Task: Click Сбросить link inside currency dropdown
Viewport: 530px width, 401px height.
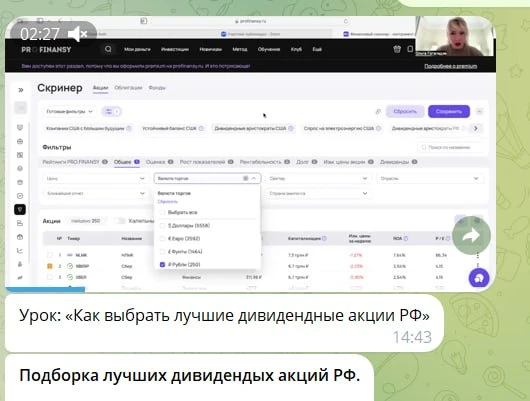Action: click(x=167, y=202)
